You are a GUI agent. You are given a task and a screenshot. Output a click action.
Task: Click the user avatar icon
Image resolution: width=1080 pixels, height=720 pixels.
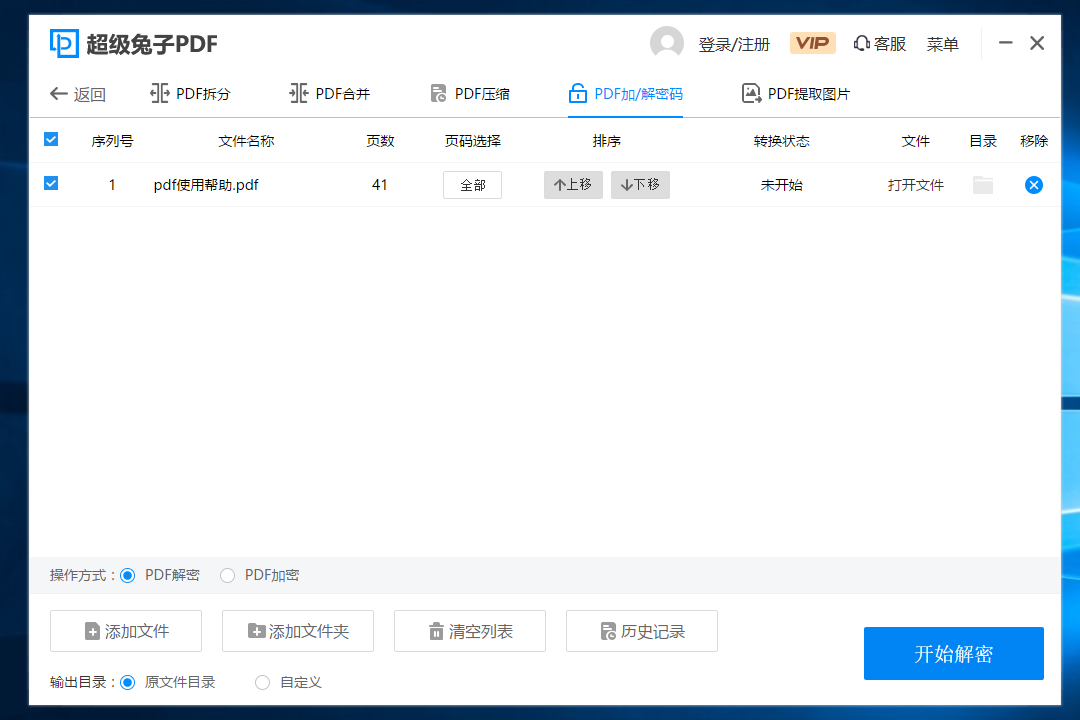point(666,43)
